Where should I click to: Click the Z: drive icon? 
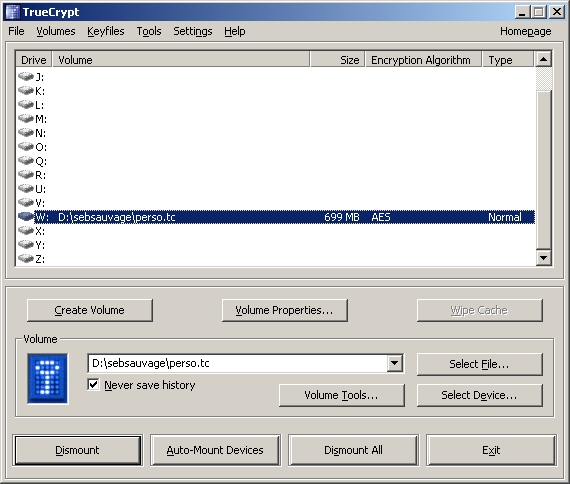click(26, 258)
